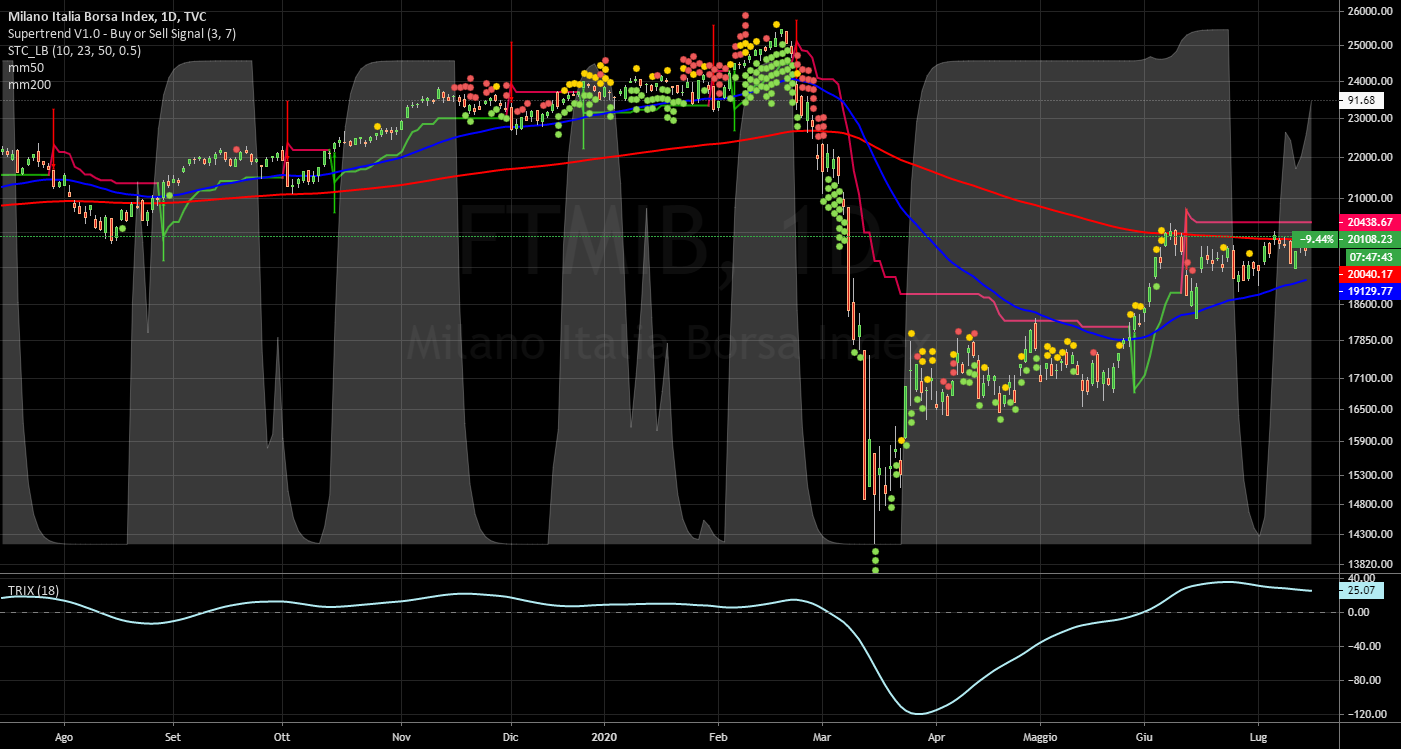The height and width of the screenshot is (749, 1401).
Task: Click the mm50 moving average legend
Action: (x=26, y=67)
